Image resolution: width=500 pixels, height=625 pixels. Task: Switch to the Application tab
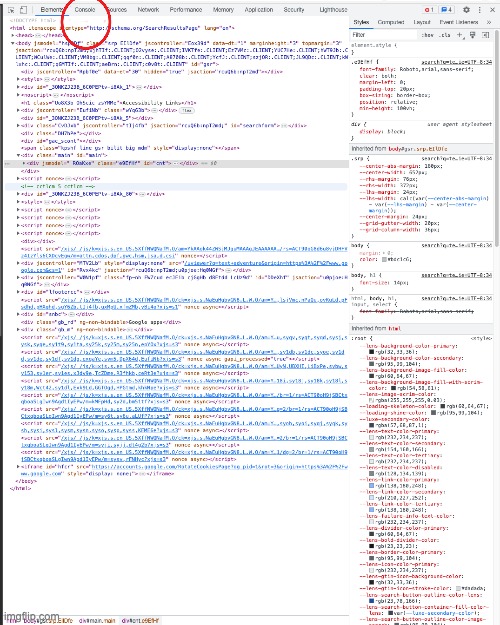coord(259,10)
